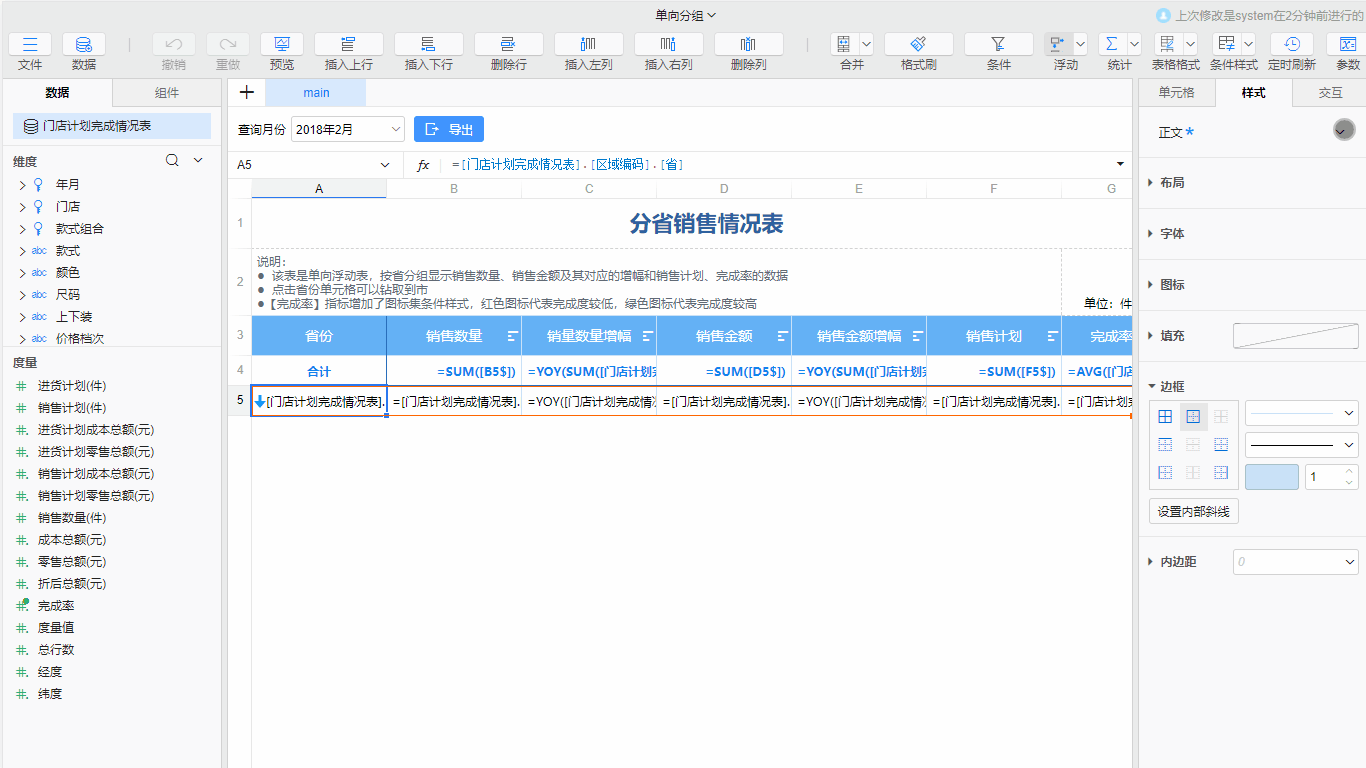This screenshot has height=768, width=1366.
Task: Click into the formula bar input field
Action: (x=780, y=165)
